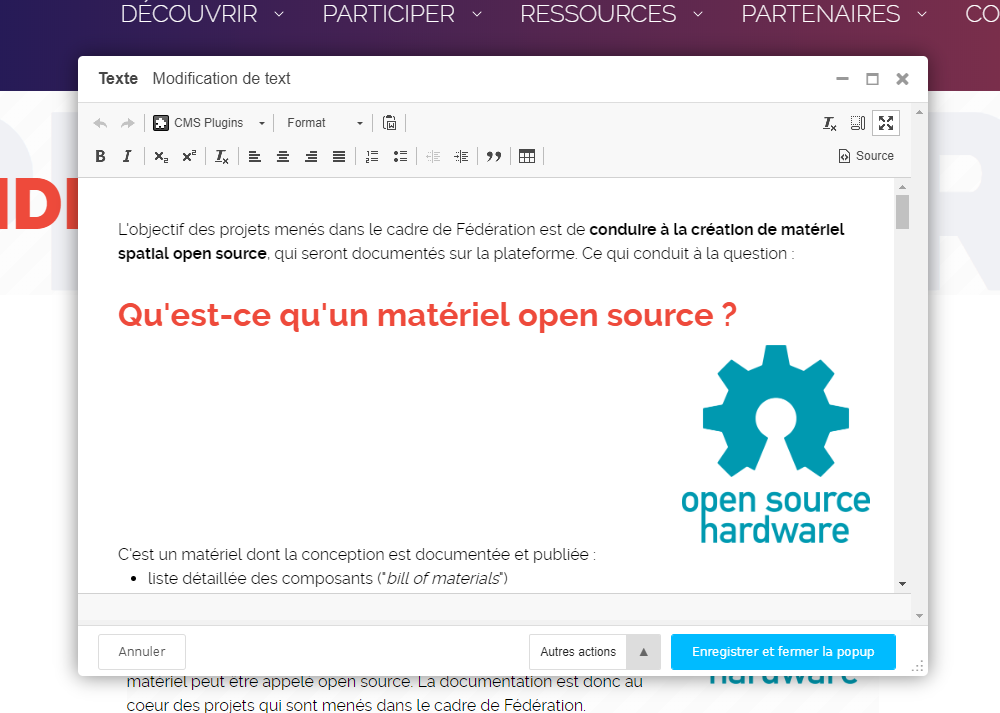Screen dimensions: 1000x713
Task: Click Enregistrer et fermer la popup
Action: (783, 652)
